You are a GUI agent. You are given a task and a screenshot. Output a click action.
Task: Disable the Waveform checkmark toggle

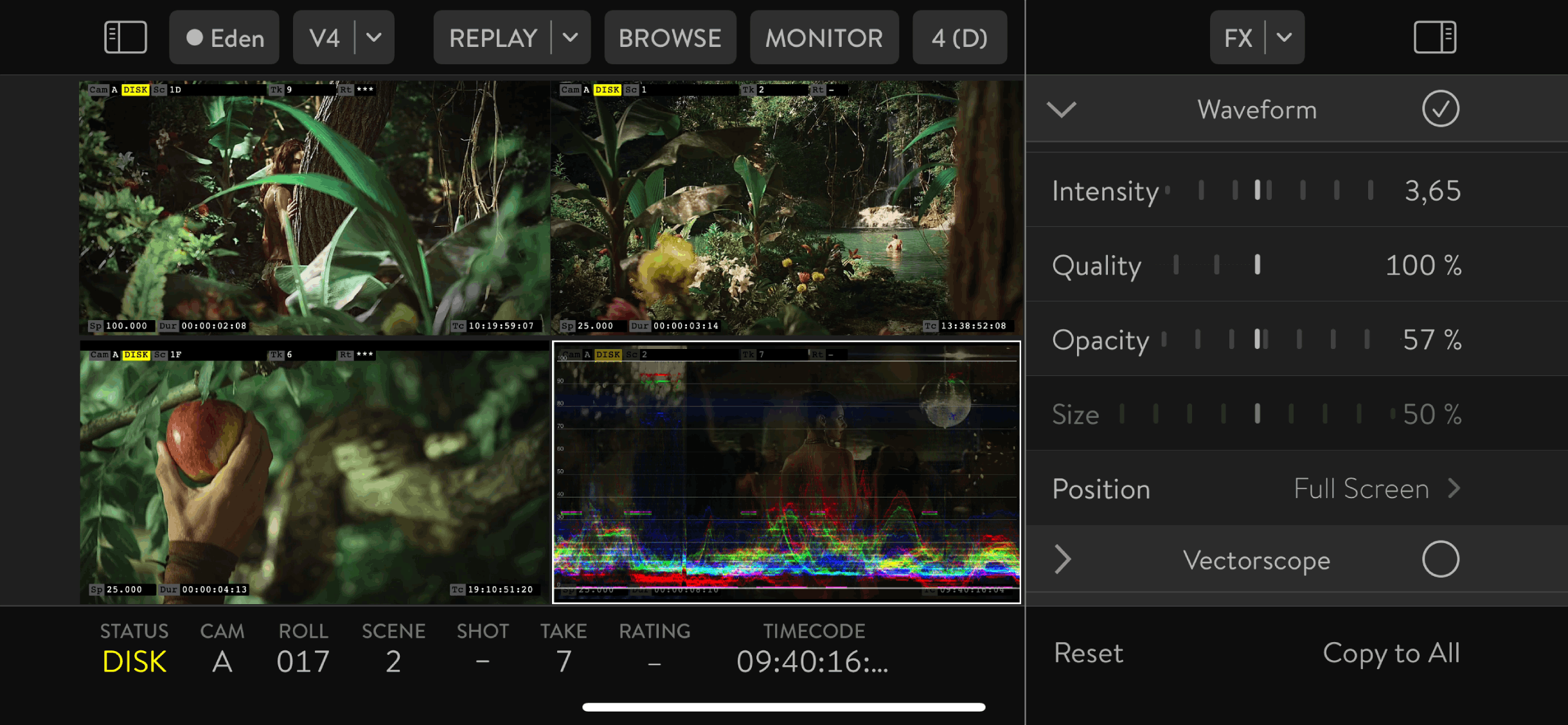[x=1440, y=109]
